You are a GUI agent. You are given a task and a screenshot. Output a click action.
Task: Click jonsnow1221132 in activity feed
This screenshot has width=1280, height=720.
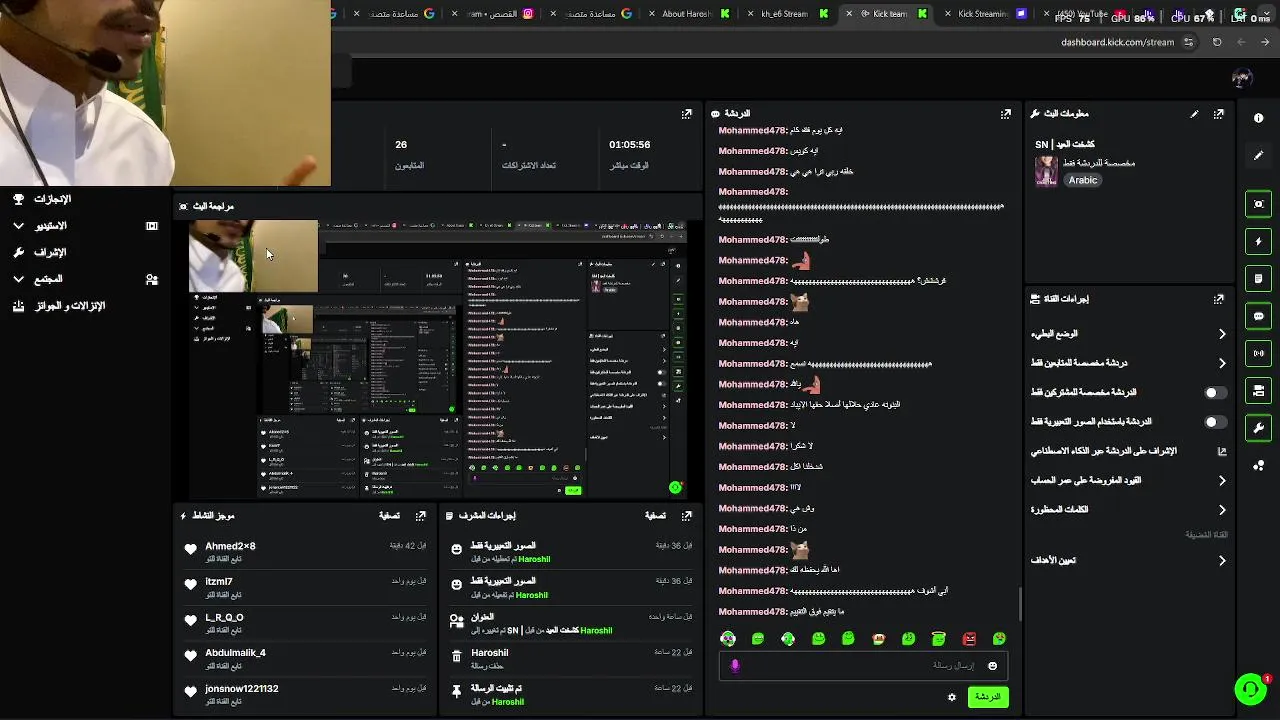coord(242,689)
